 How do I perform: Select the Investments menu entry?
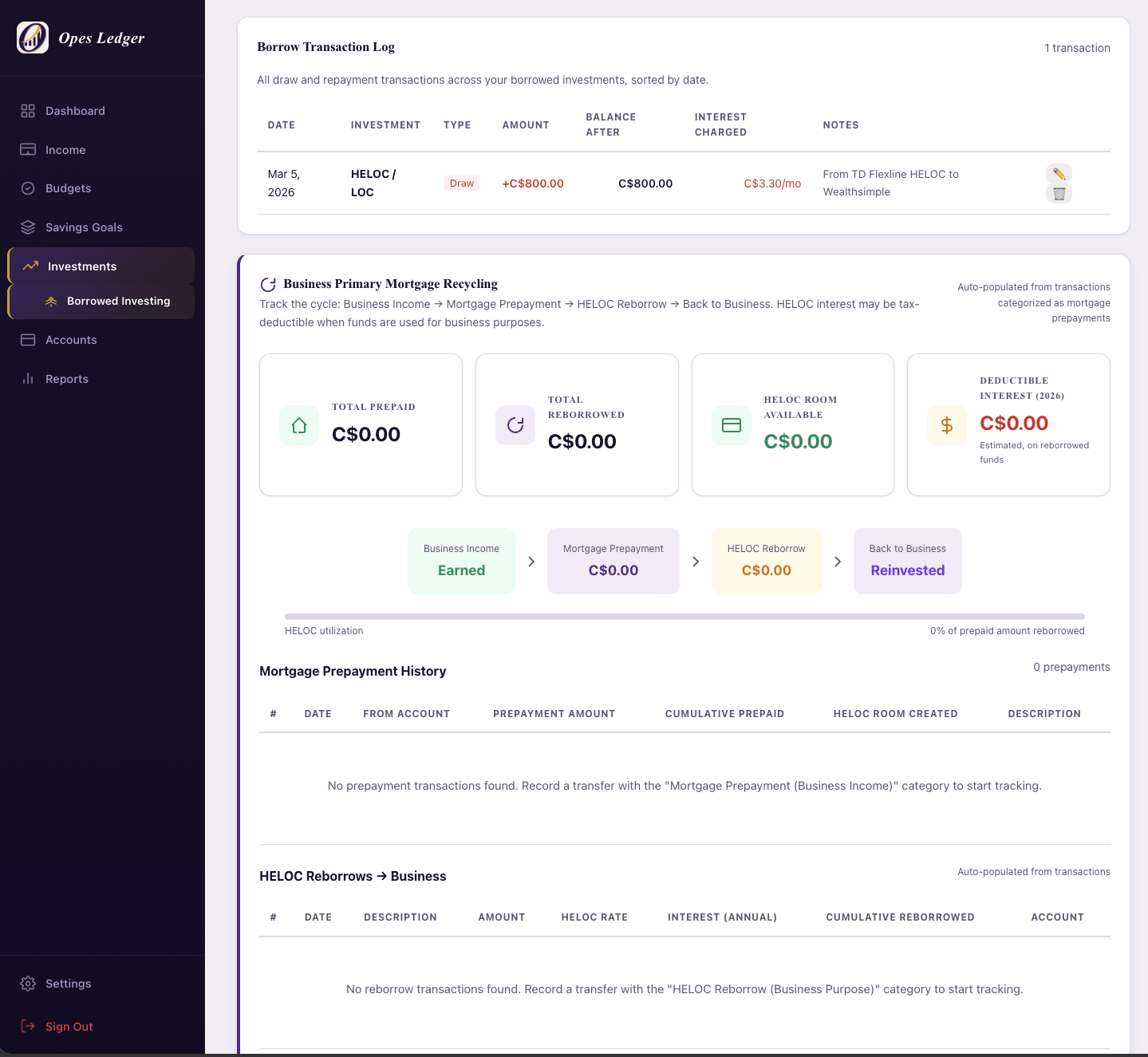point(81,266)
